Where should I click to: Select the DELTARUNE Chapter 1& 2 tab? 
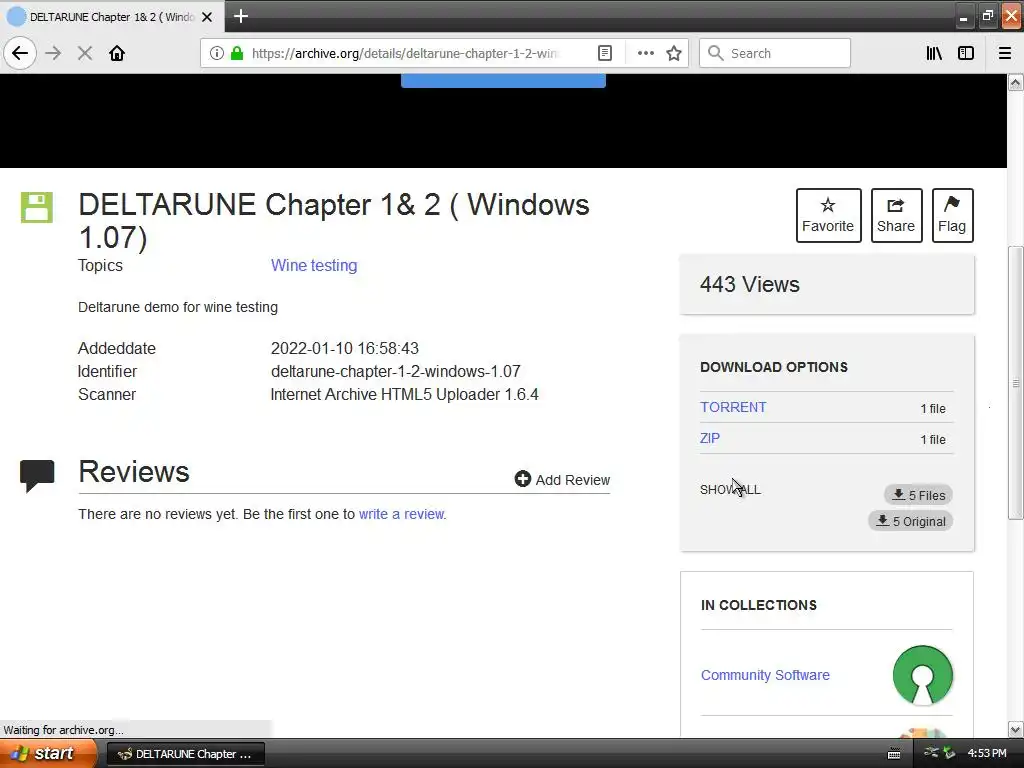coord(112,17)
